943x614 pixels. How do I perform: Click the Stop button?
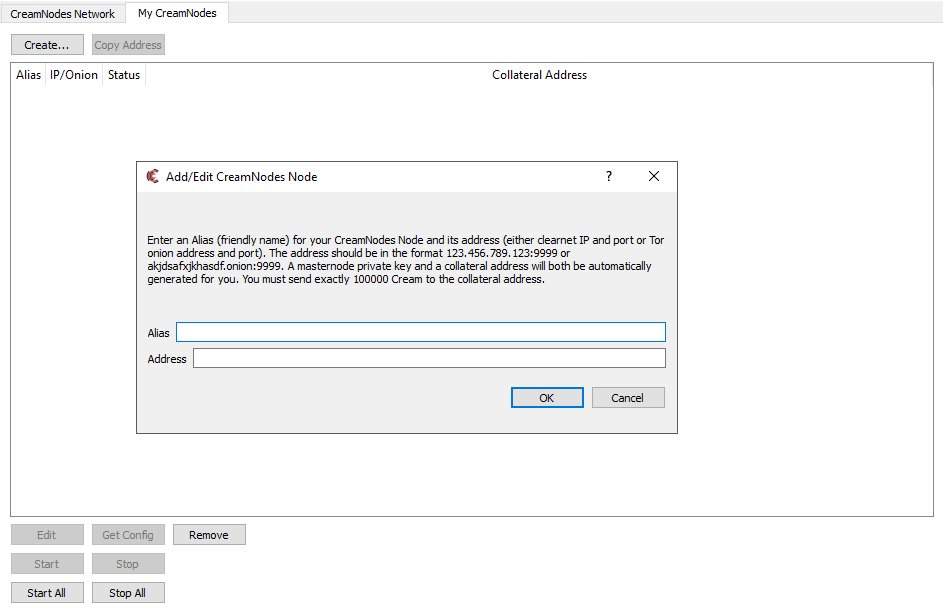[128, 563]
